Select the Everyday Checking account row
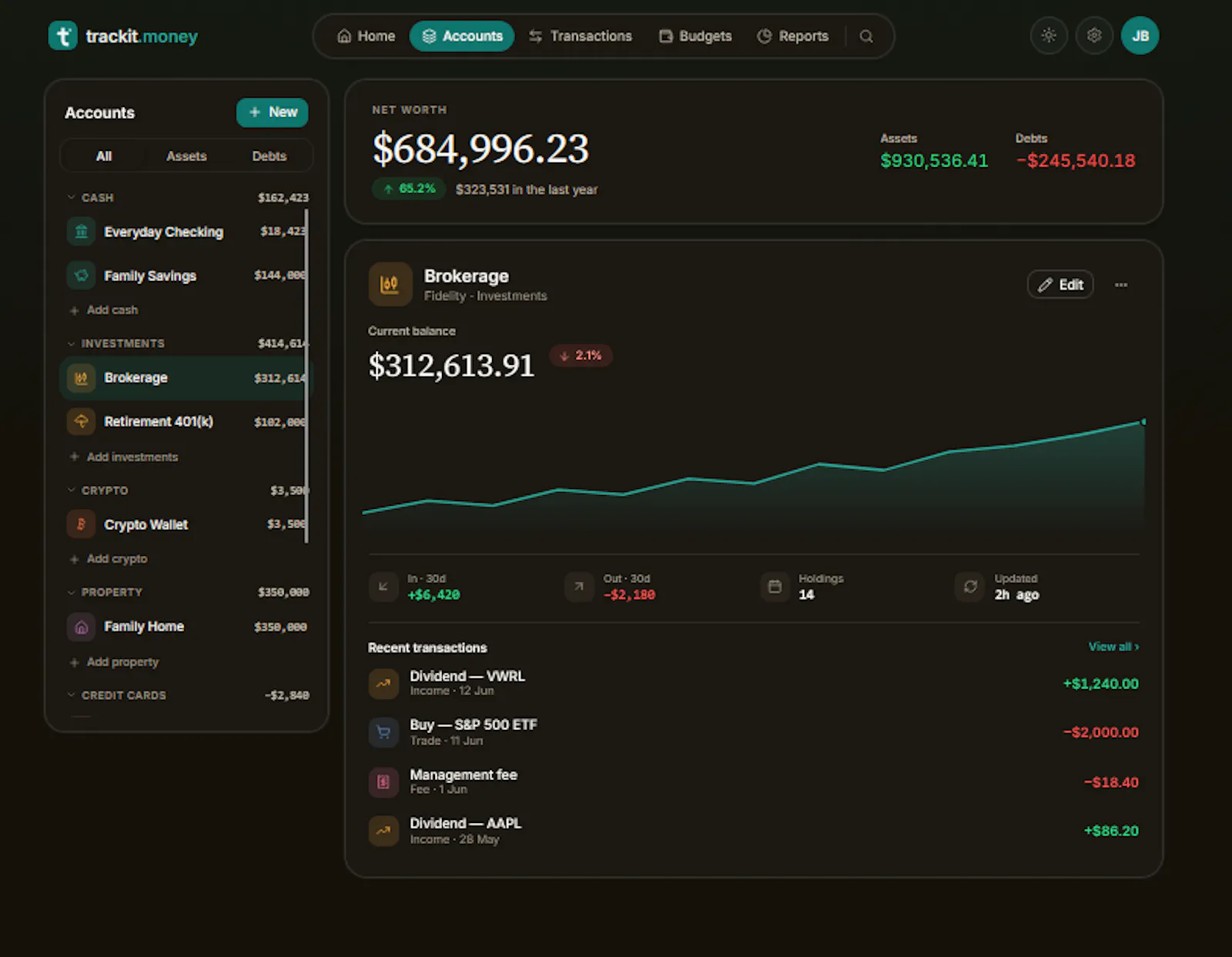This screenshot has height=957, width=1232. pos(185,232)
